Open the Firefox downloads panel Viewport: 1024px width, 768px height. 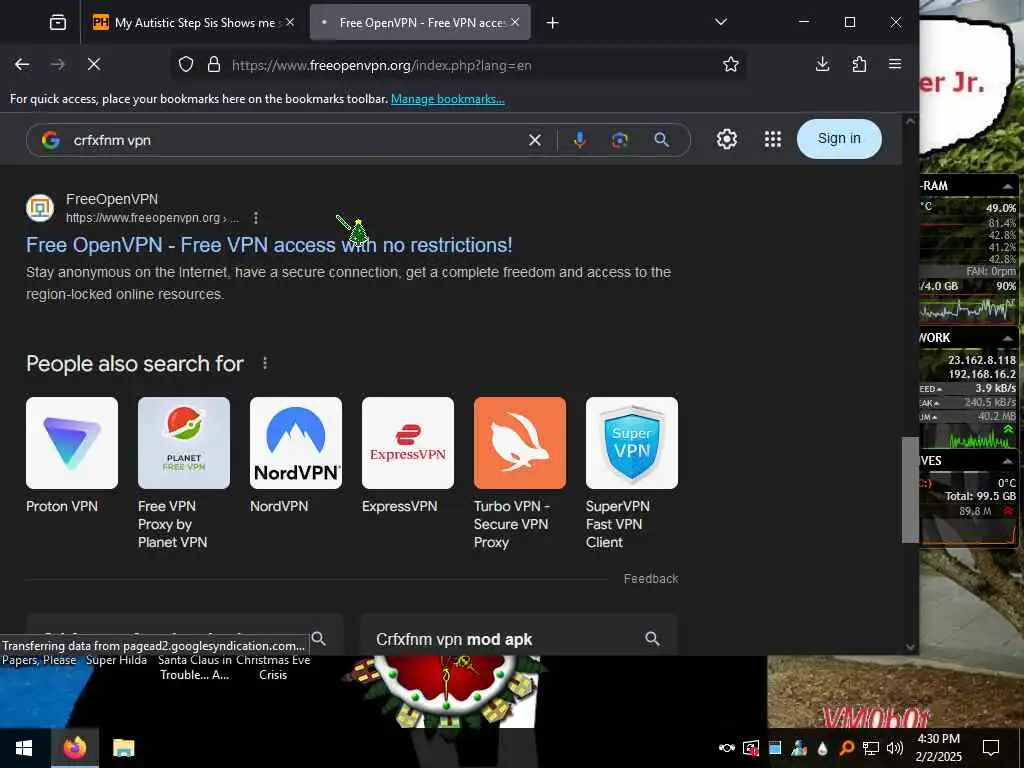[x=823, y=64]
